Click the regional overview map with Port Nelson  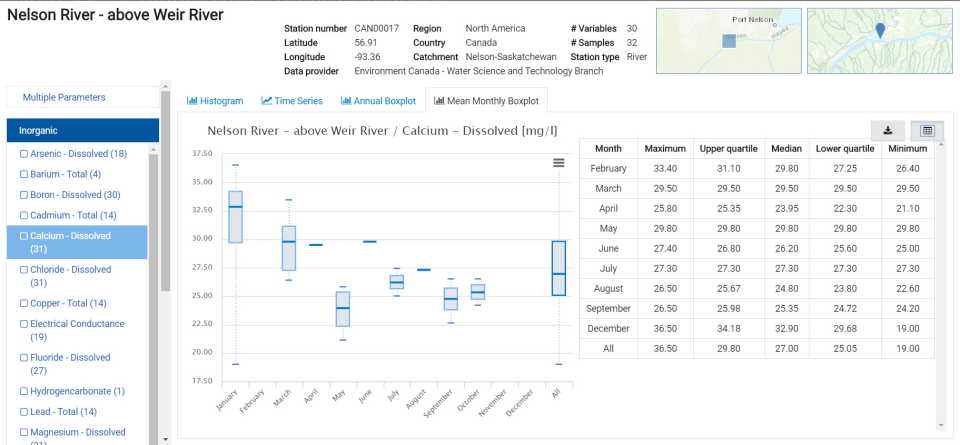(x=729, y=41)
